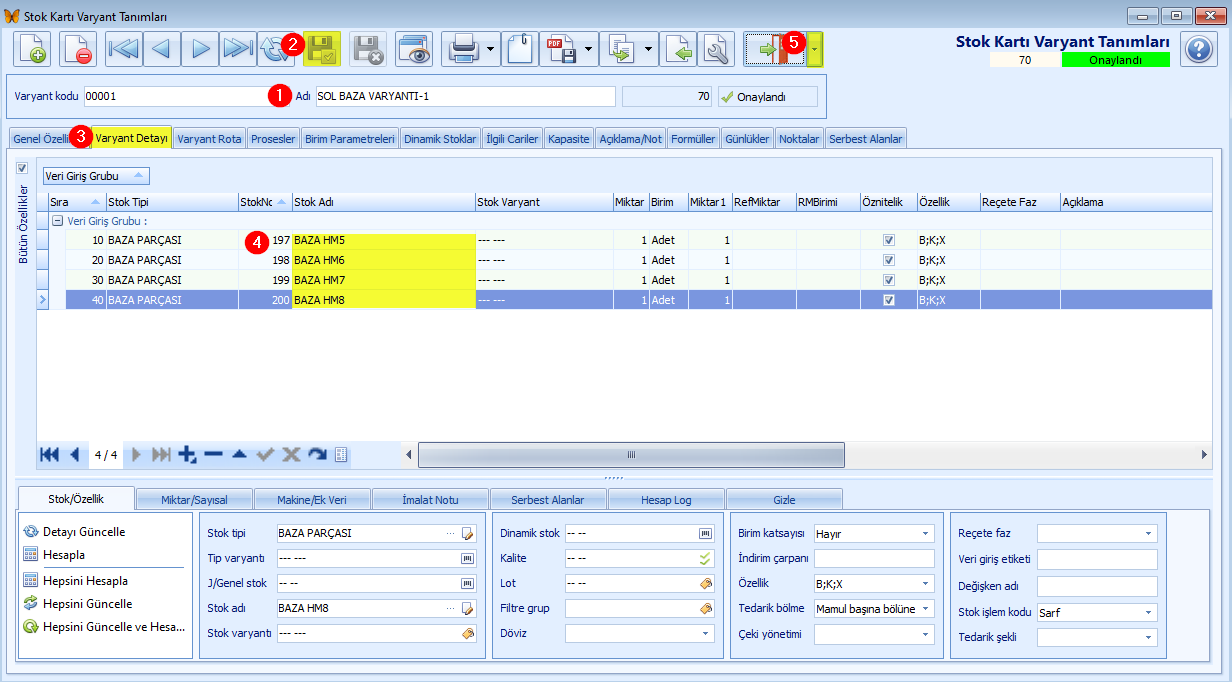Click the up-triangle edit icon in grid navigator
1232x682 pixels.
click(x=239, y=454)
